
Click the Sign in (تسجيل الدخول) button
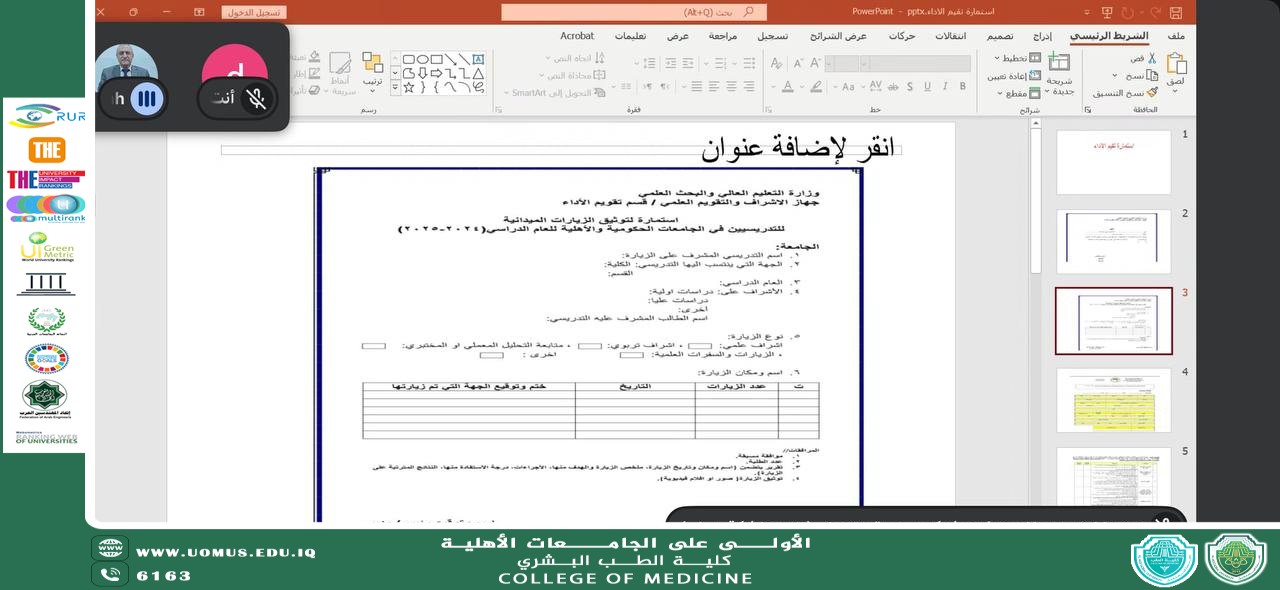pyautogui.click(x=254, y=12)
